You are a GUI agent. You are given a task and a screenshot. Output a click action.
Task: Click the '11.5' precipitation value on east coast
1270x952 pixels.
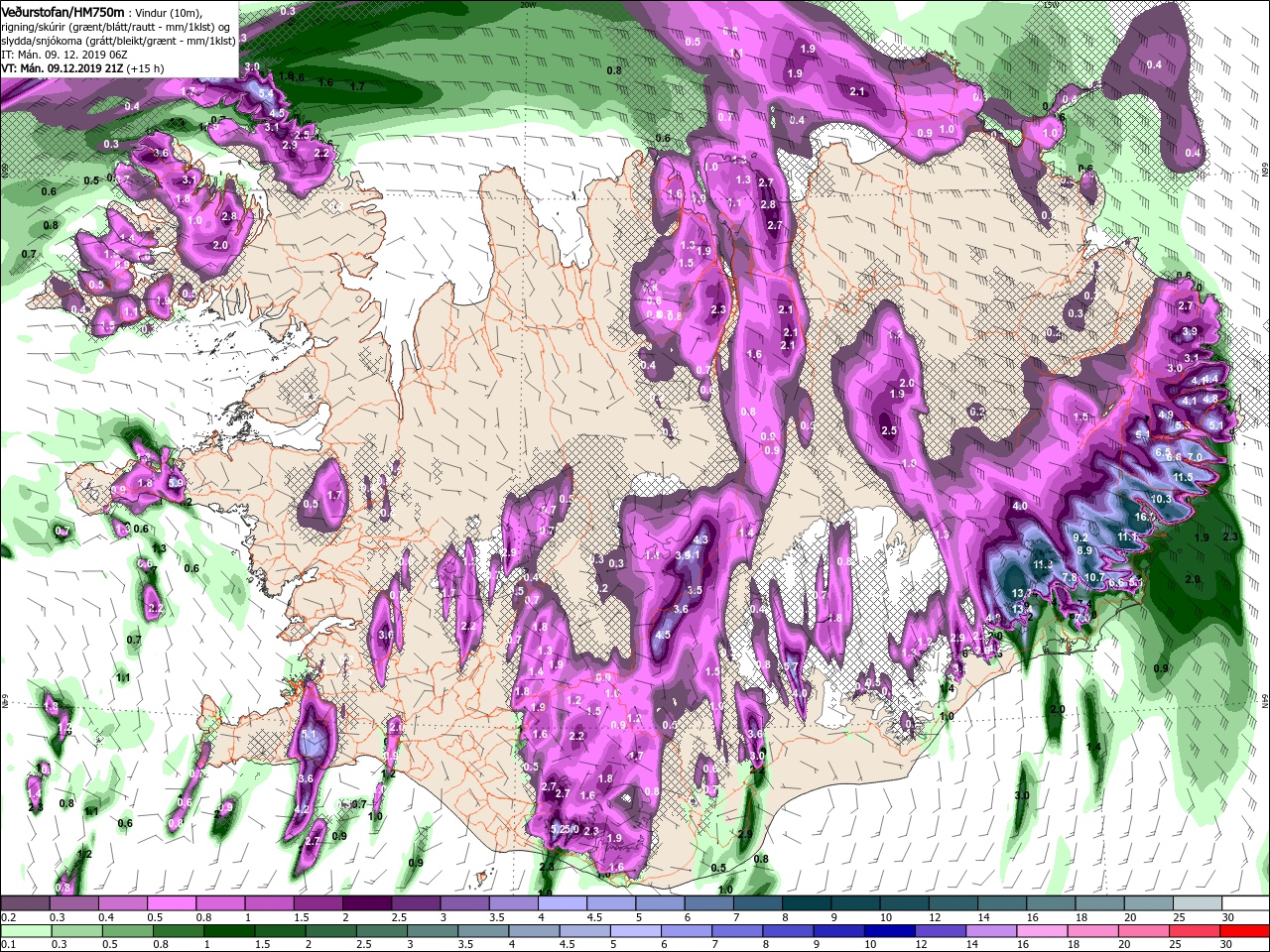1183,477
